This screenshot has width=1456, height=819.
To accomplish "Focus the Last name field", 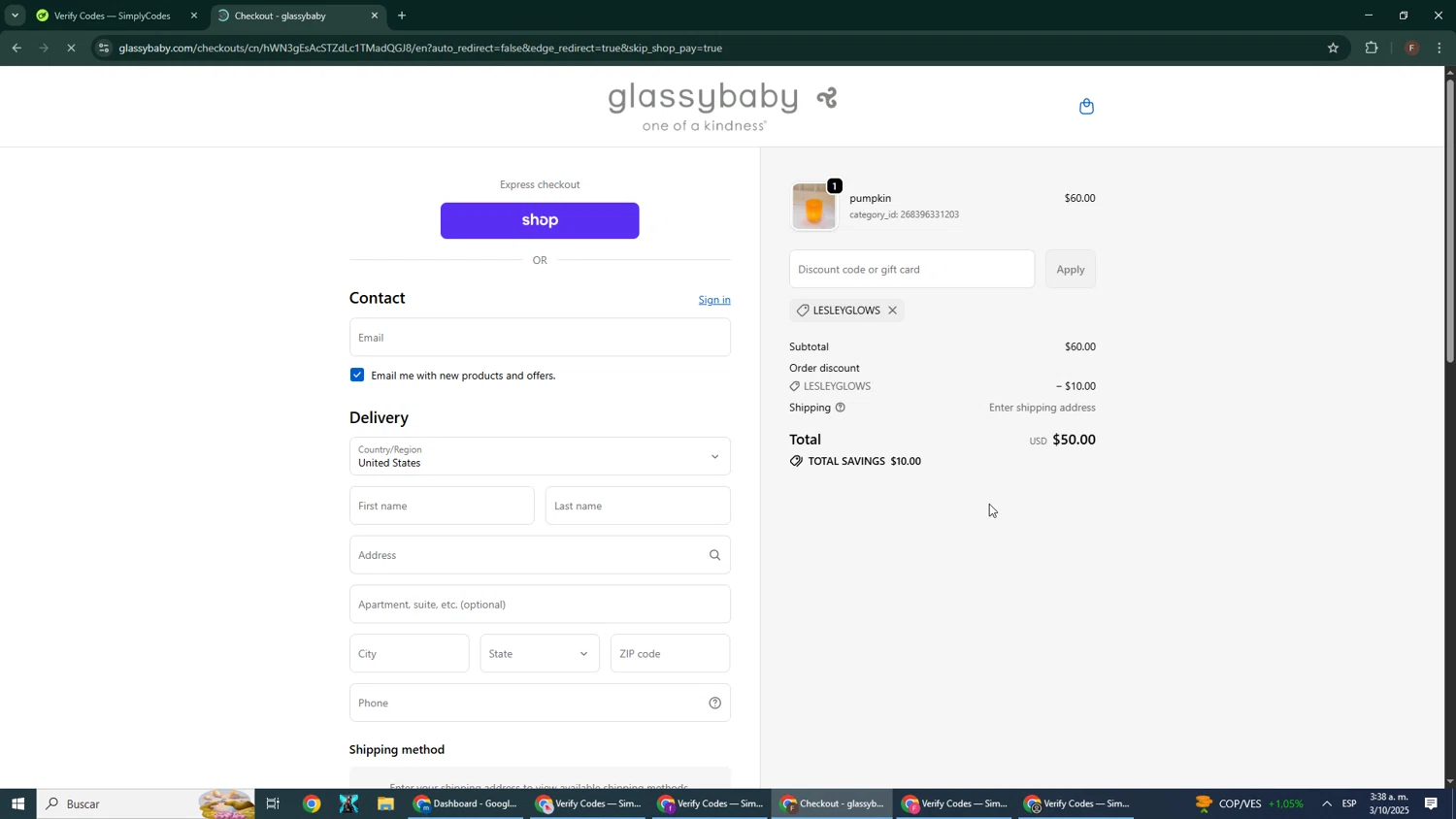I will point(638,506).
